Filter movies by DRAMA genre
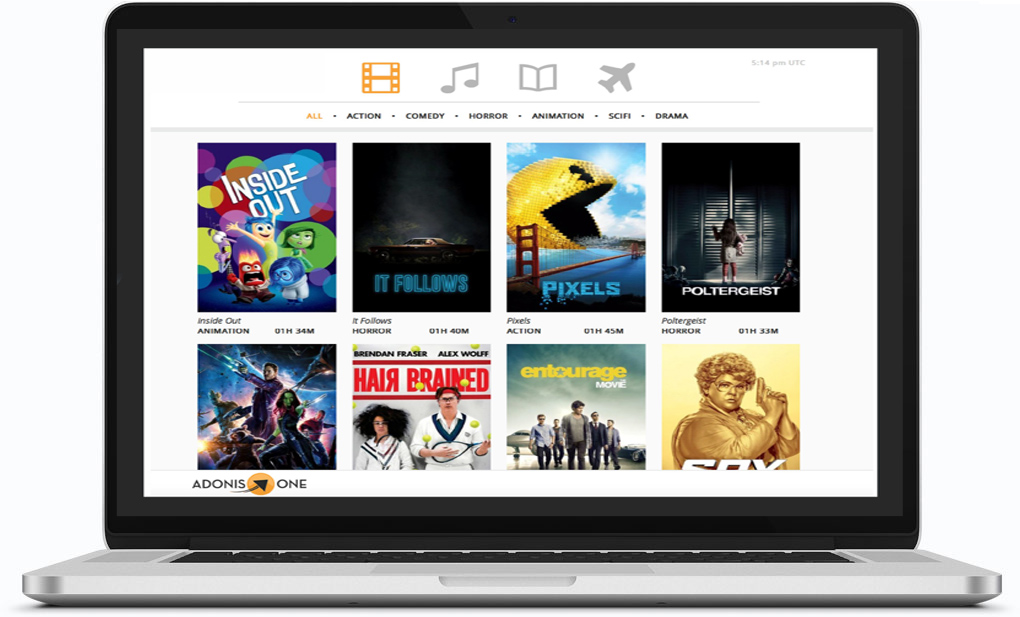The image size is (1020, 617). pyautogui.click(x=671, y=116)
